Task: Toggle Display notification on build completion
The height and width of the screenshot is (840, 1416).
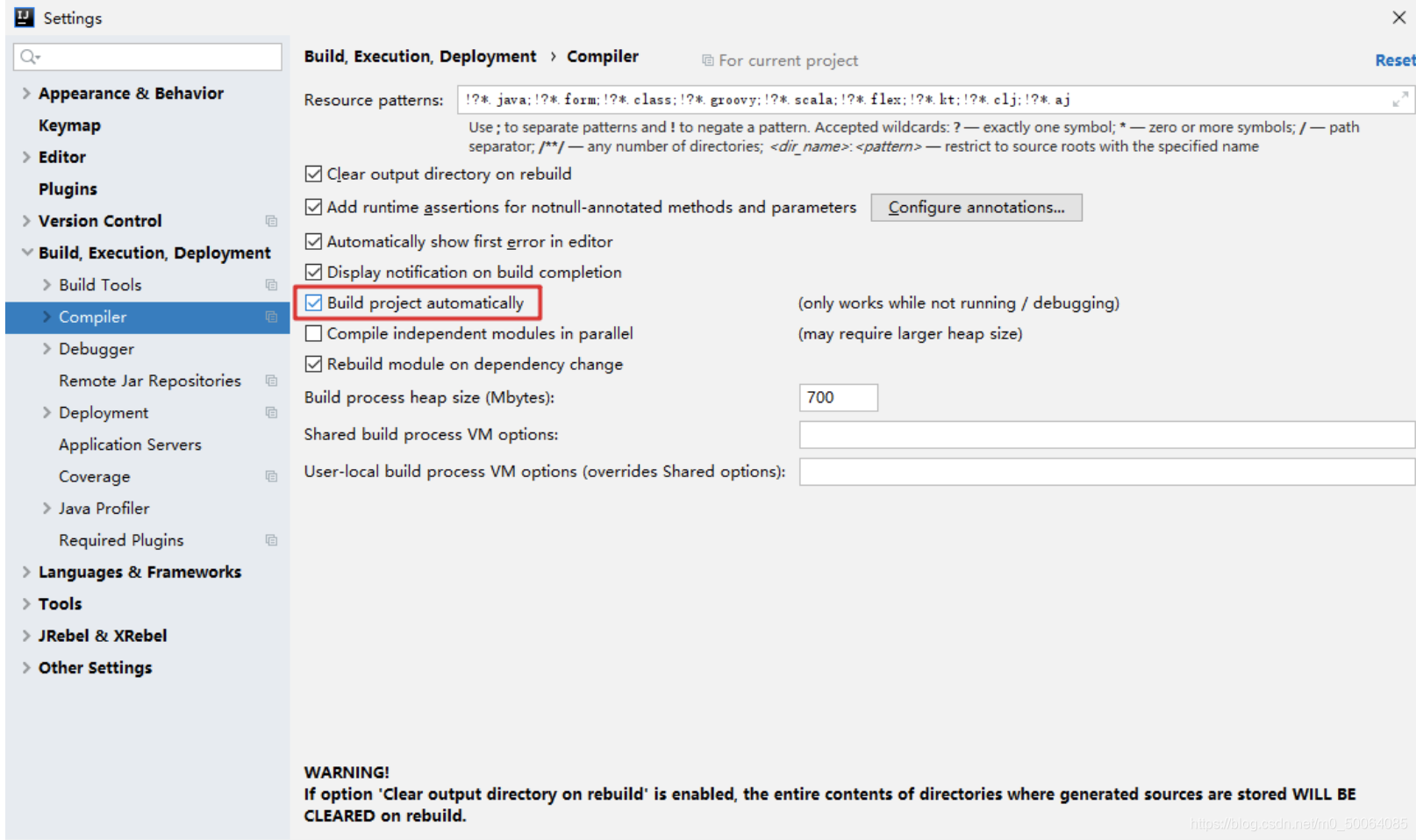Action: pos(313,272)
